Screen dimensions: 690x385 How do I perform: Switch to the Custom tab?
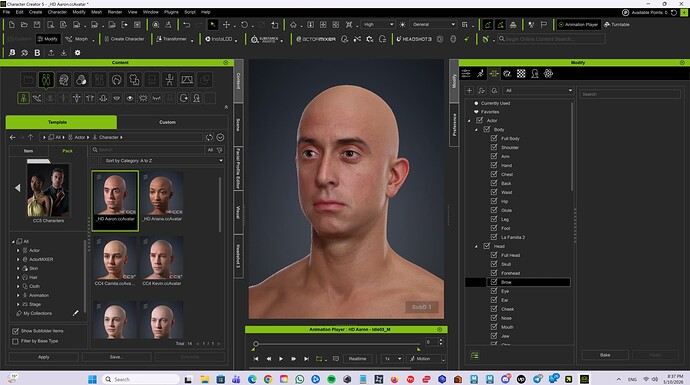click(167, 122)
